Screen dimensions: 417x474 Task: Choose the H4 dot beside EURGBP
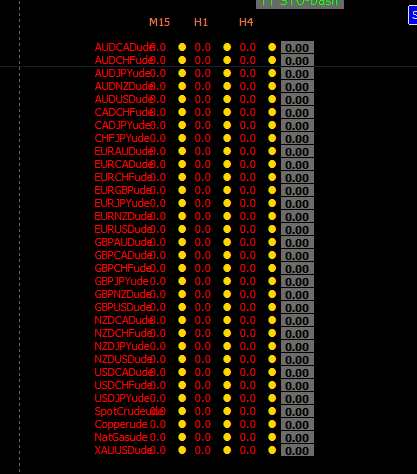272,190
